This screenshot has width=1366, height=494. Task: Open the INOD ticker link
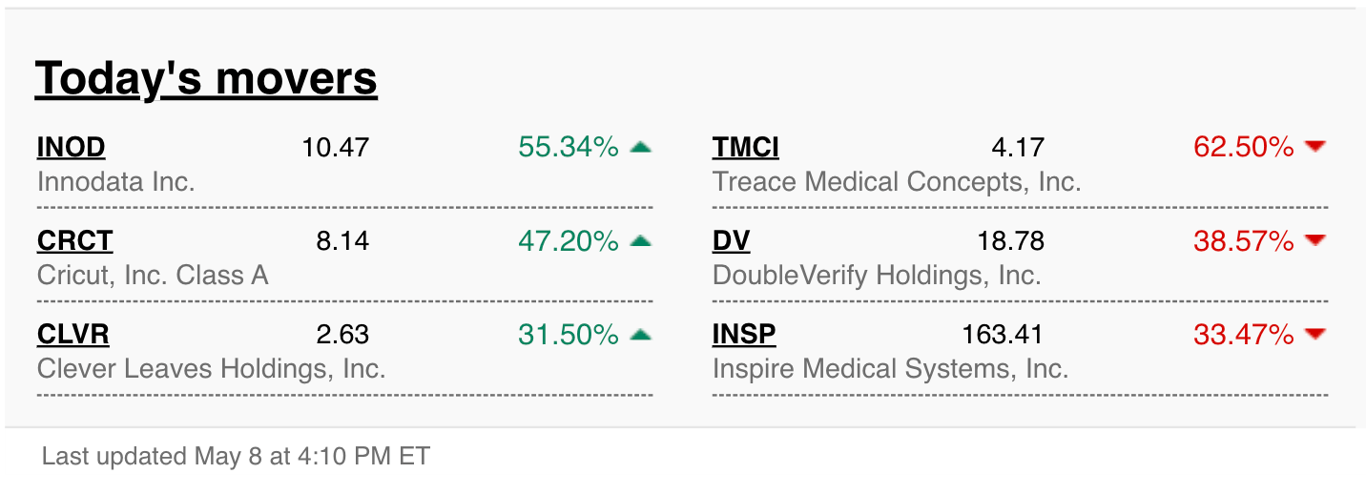(x=71, y=148)
